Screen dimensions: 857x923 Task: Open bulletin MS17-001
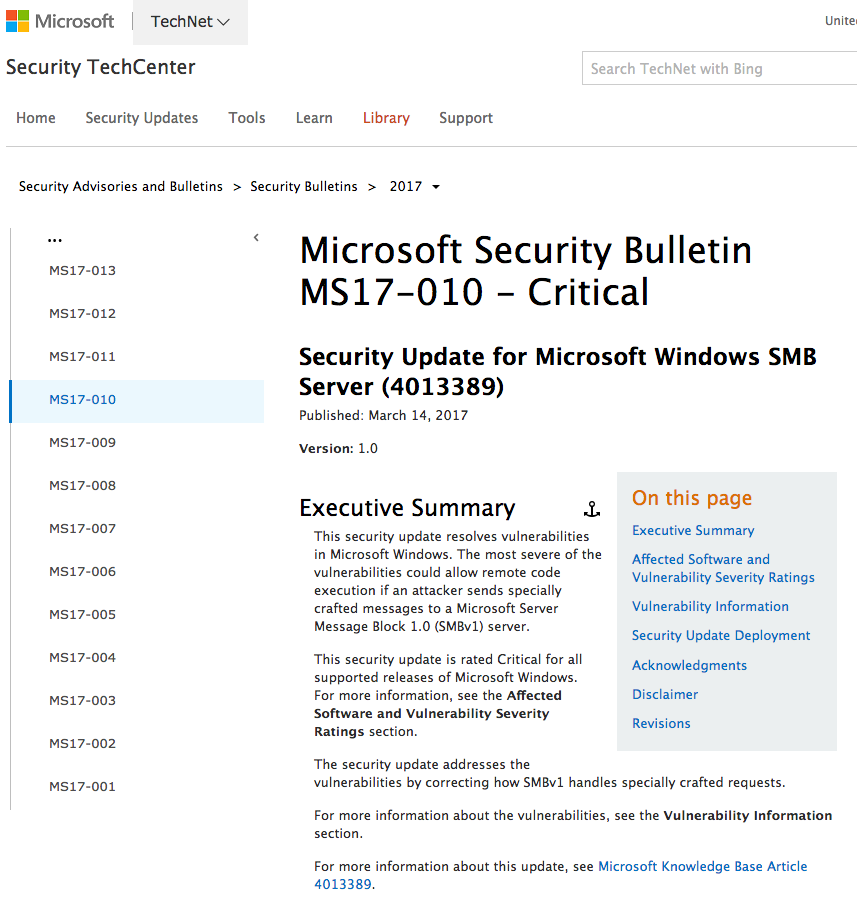(82, 786)
